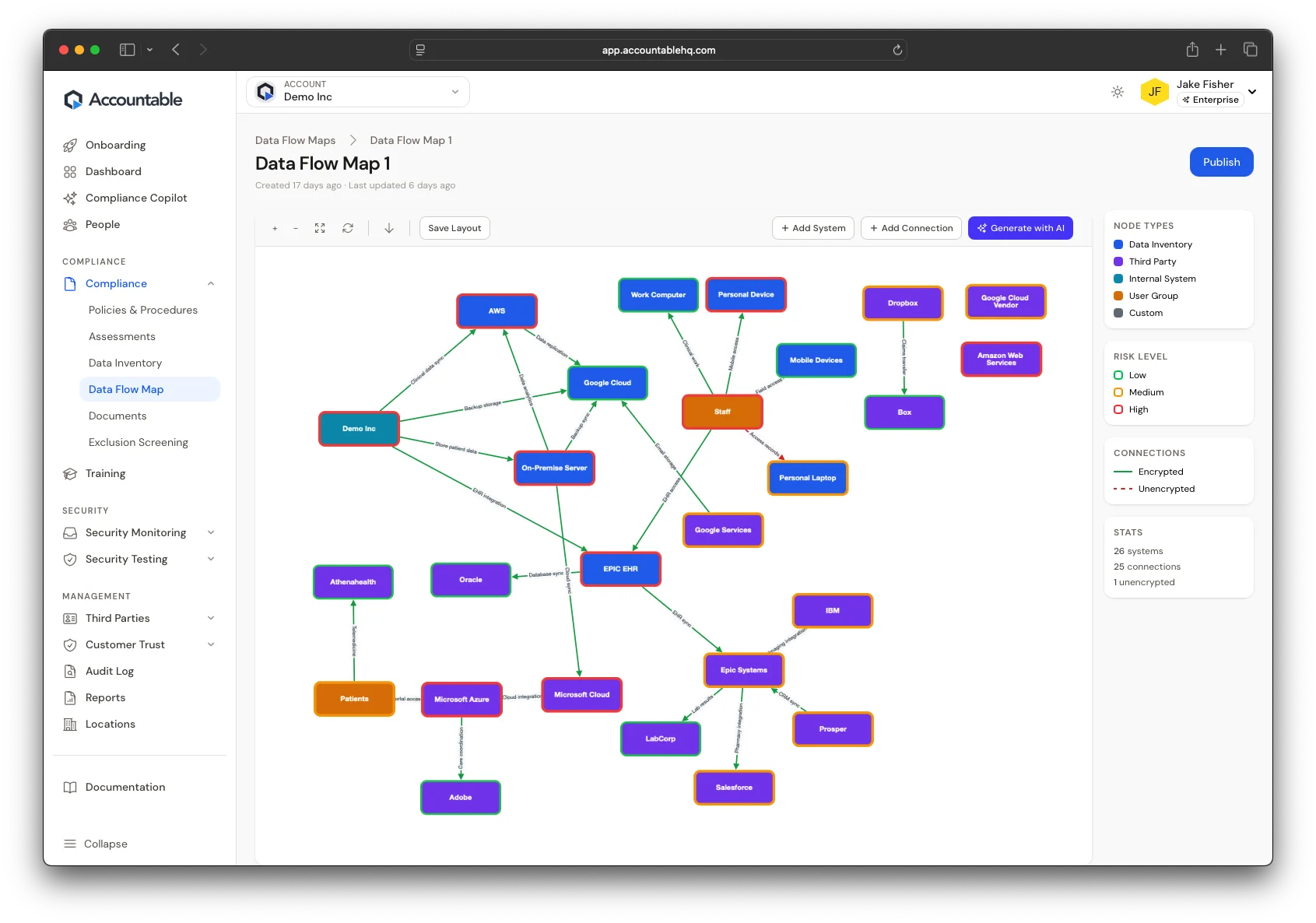Click the Generate with AI sparkle button
The height and width of the screenshot is (923, 1316).
tap(1020, 228)
